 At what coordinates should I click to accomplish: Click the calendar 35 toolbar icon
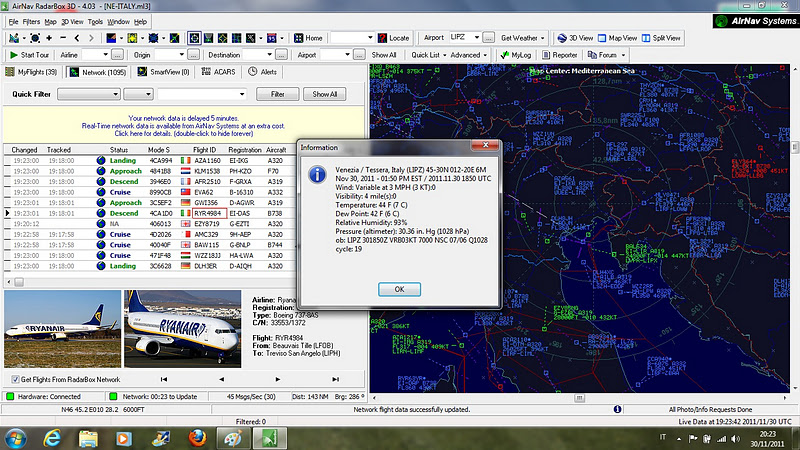[271, 38]
